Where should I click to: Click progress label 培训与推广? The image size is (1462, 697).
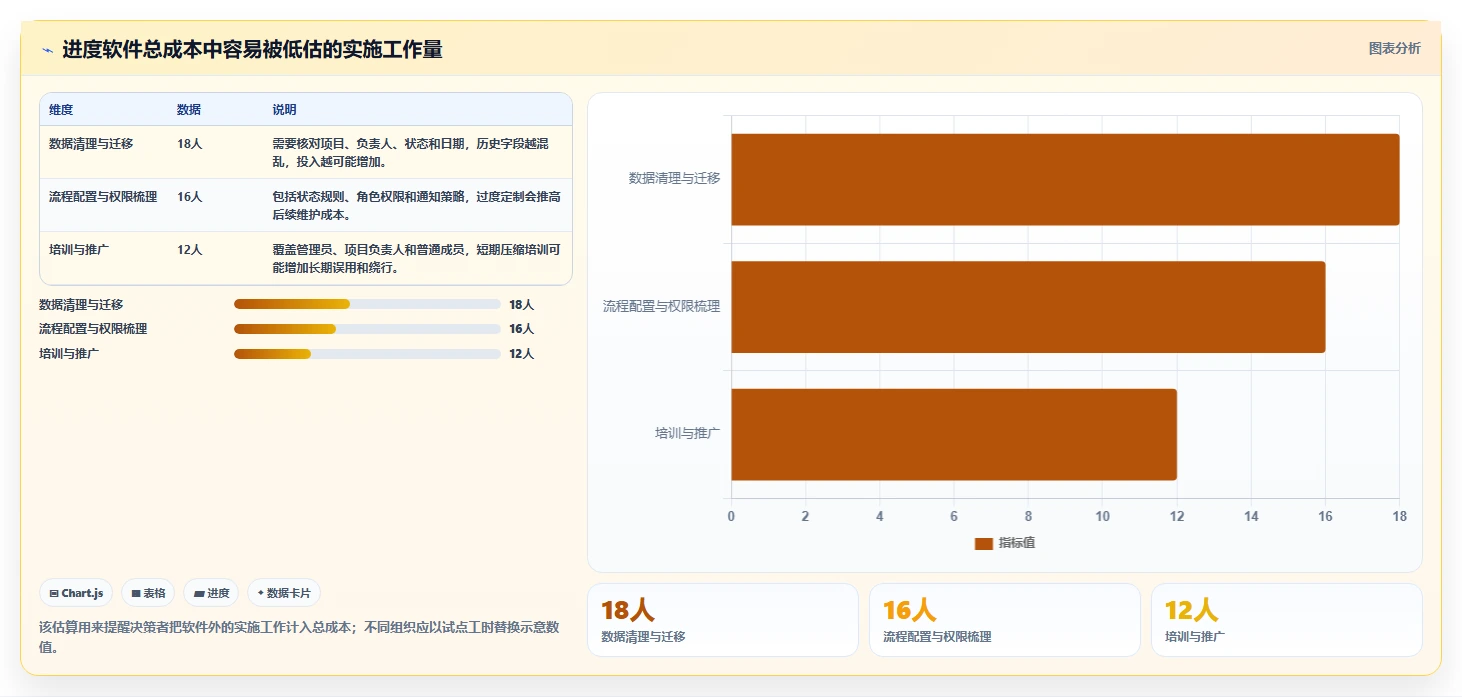[69, 354]
